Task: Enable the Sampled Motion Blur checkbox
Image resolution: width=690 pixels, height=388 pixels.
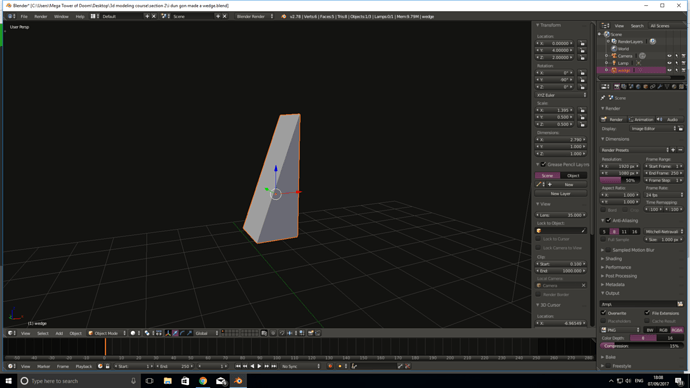Action: coord(609,250)
